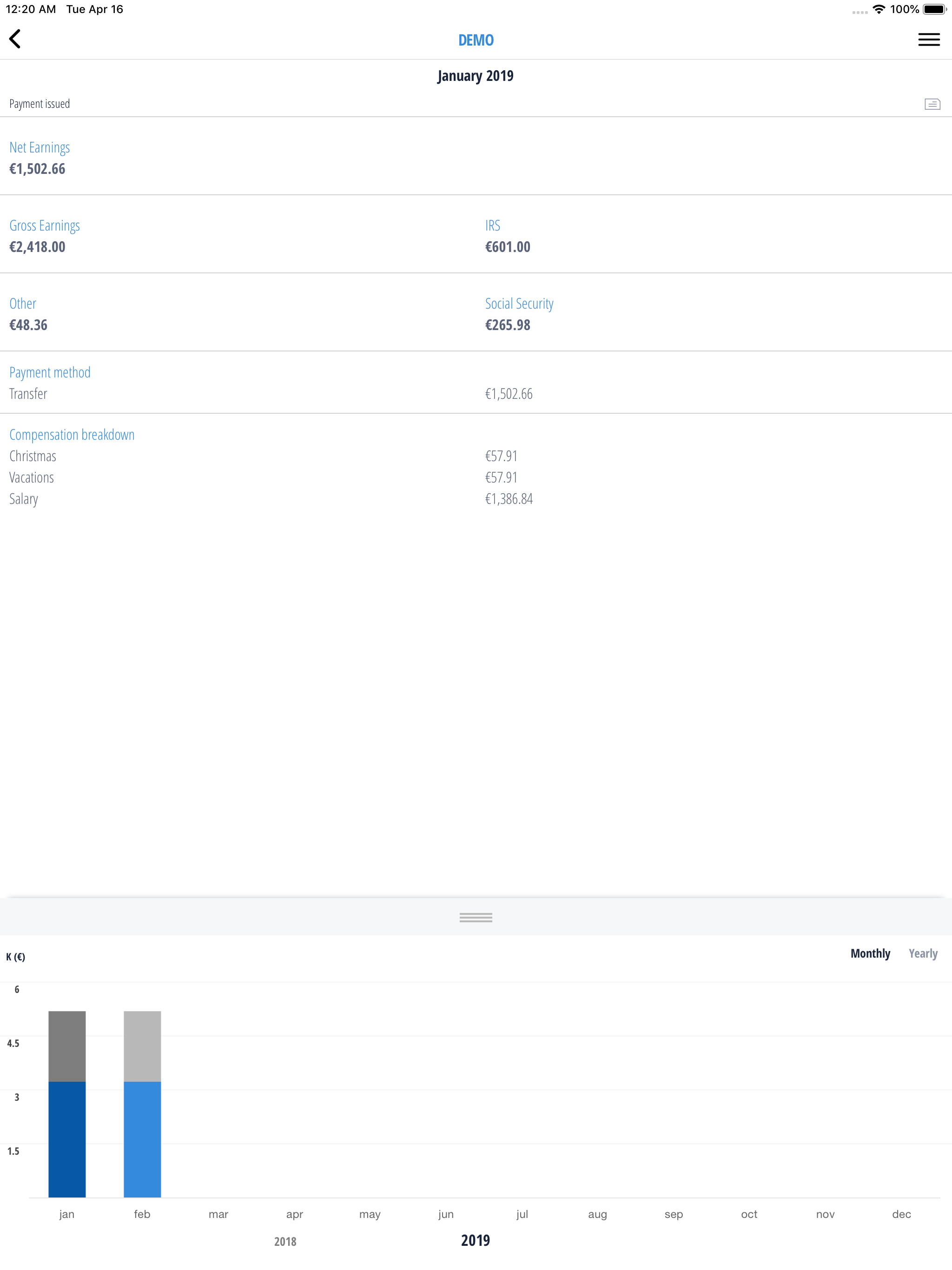Tap the €601.00 IRS value

508,247
